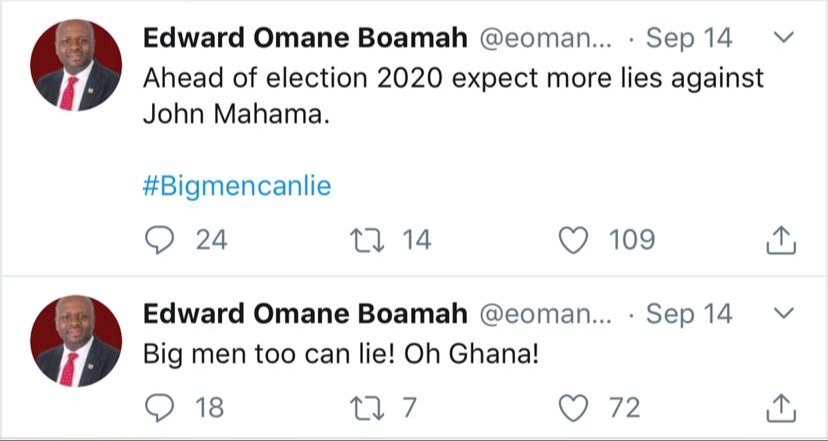Viewport: 828px width, 441px height.
Task: Reply to the John Mahama lies tweet
Action: [159, 240]
